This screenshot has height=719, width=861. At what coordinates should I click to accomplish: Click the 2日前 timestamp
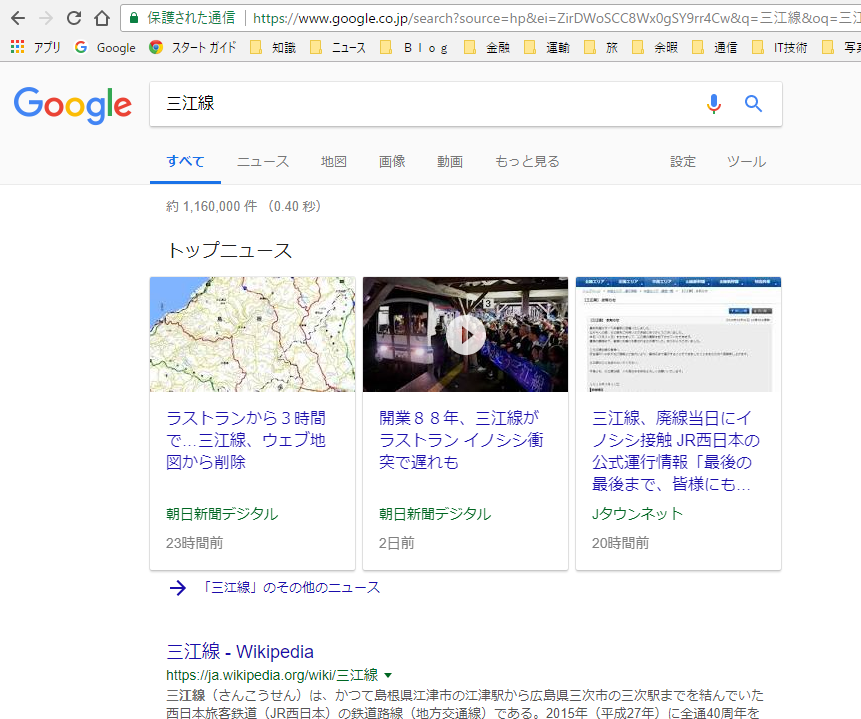[x=396, y=543]
